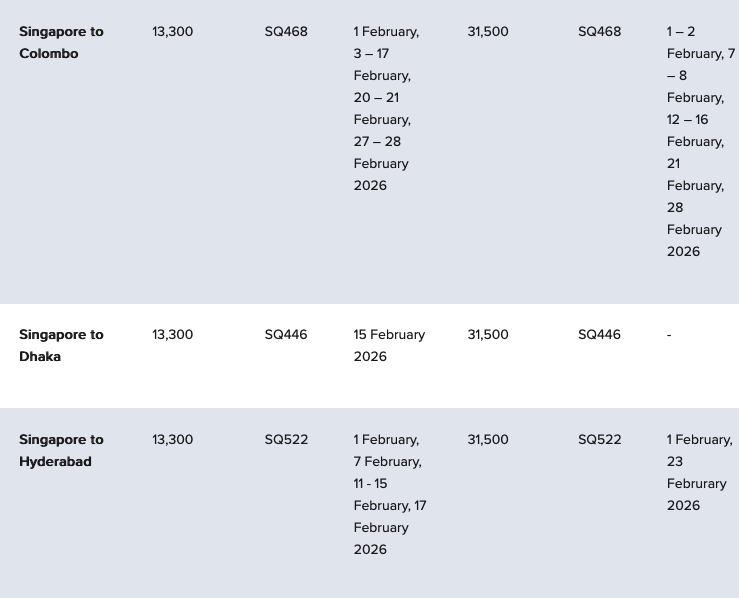Click the 15 February 2026 date cell
The width and height of the screenshot is (739, 598).
[x=389, y=345]
